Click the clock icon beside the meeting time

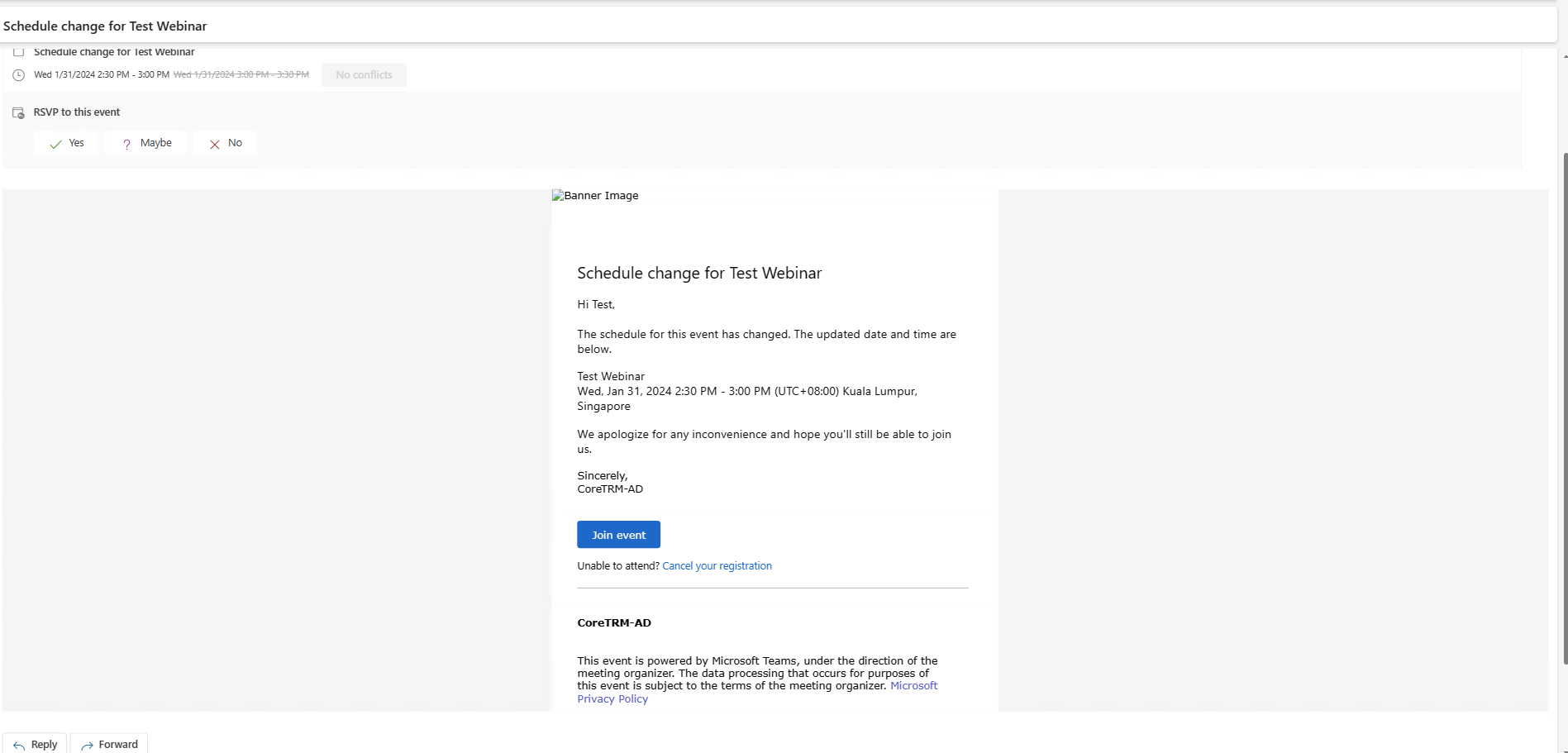pyautogui.click(x=18, y=74)
